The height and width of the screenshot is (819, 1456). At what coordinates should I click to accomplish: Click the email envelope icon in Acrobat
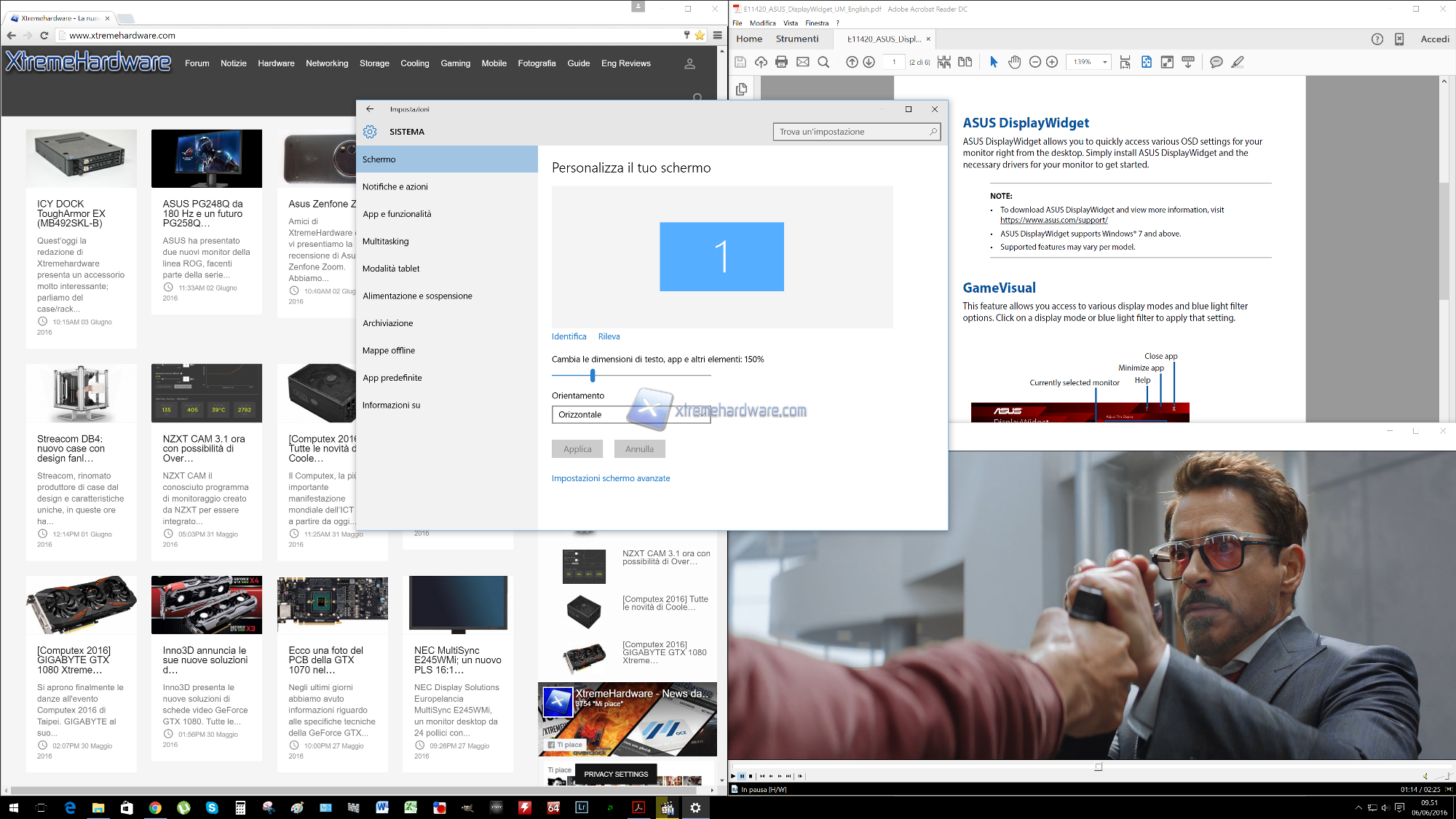pyautogui.click(x=802, y=62)
